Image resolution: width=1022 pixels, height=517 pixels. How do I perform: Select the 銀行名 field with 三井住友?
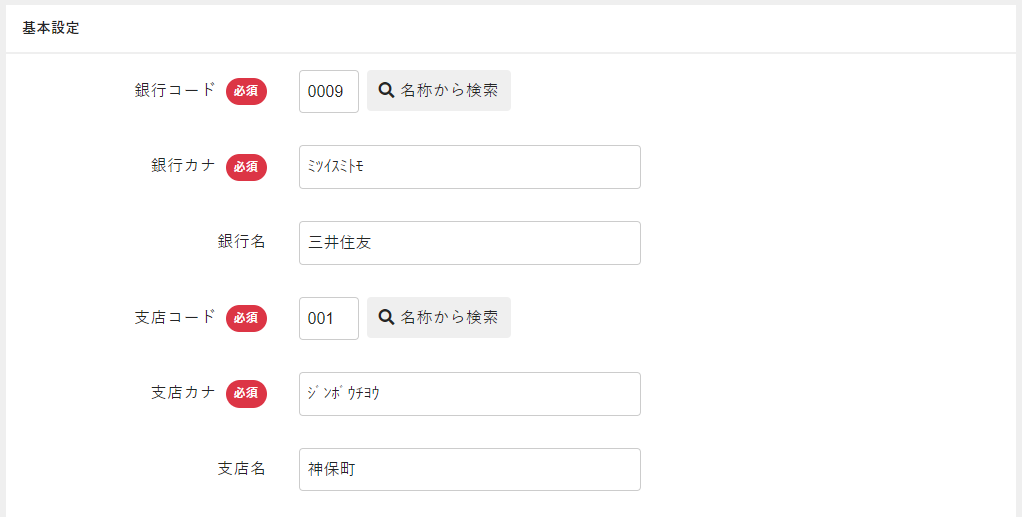pos(469,243)
